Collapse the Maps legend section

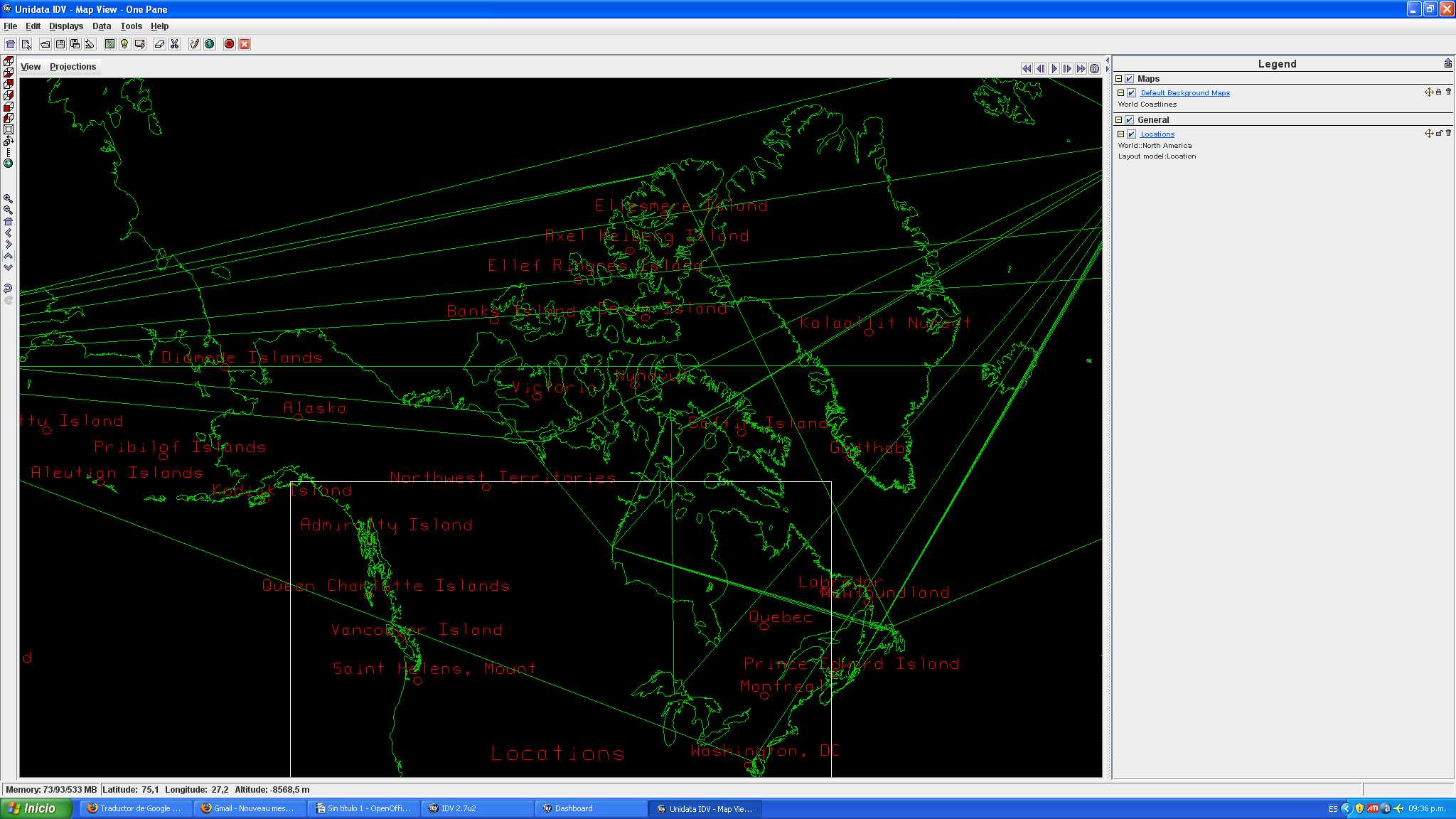pos(1119,79)
